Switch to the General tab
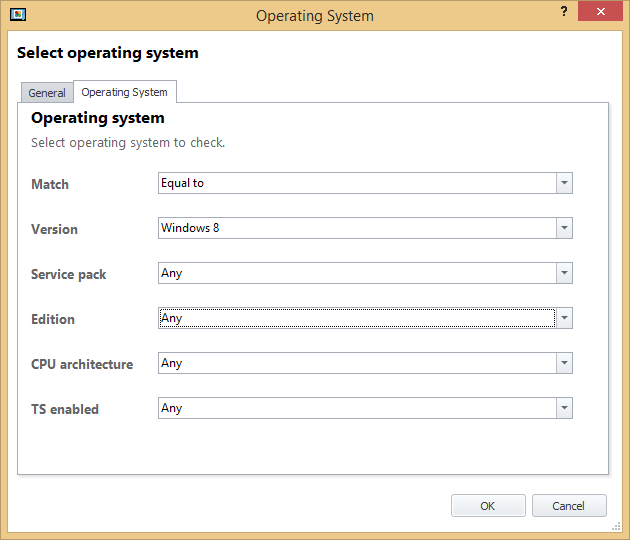Viewport: 630px width, 540px height. (x=47, y=93)
